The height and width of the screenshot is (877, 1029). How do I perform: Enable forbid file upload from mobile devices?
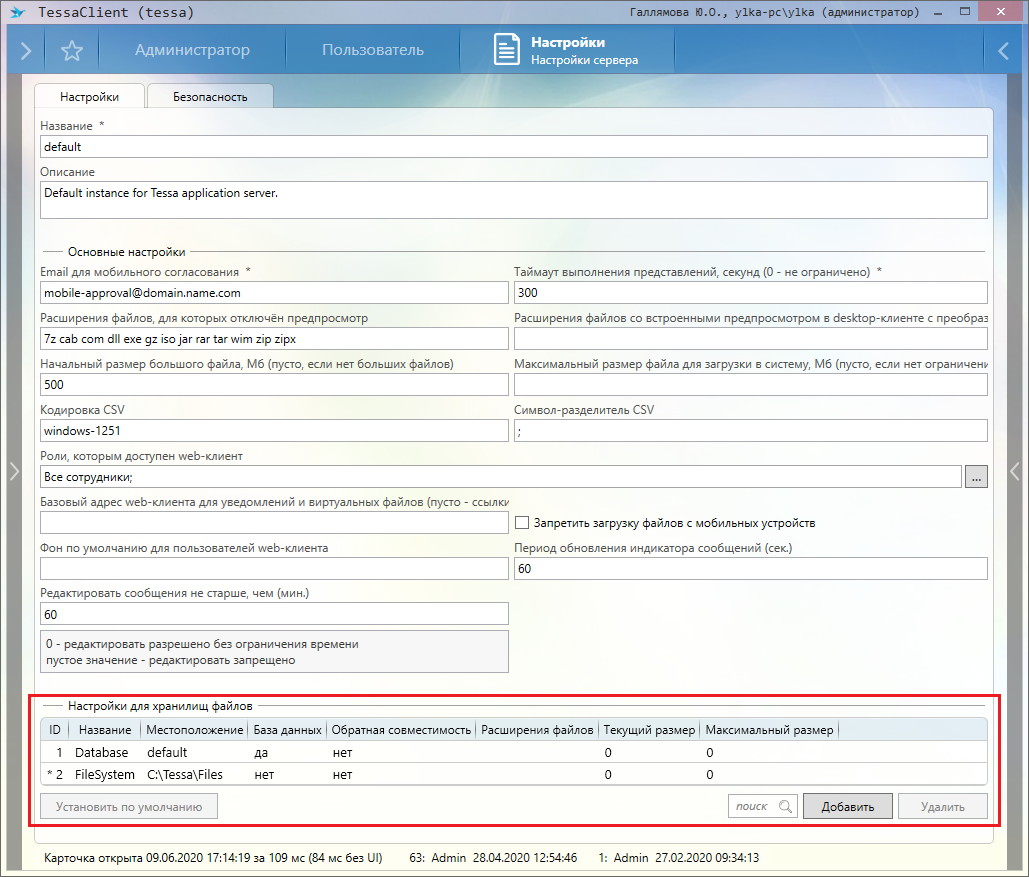tap(521, 522)
